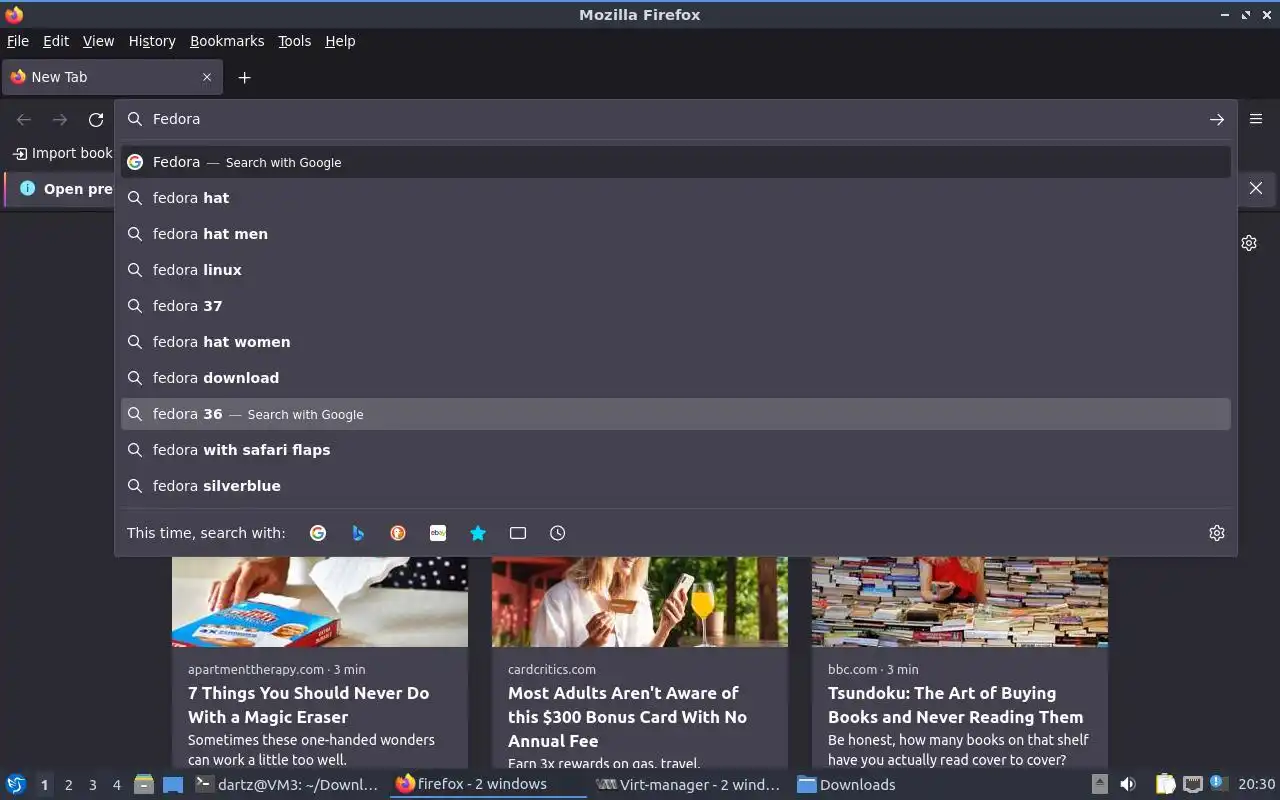1280x800 pixels.
Task: Close the New Tab tab
Action: 207,77
